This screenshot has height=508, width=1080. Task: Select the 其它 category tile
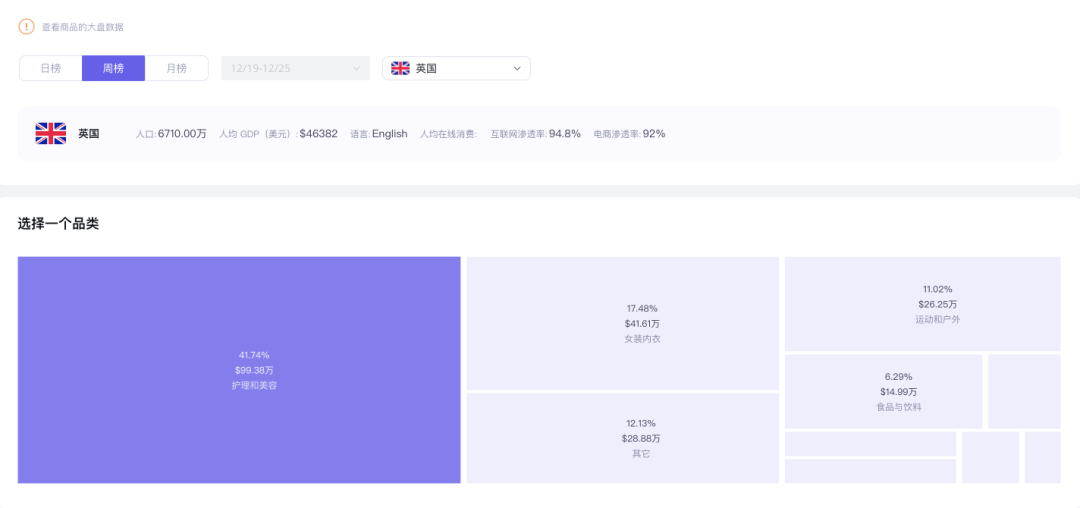[623, 438]
